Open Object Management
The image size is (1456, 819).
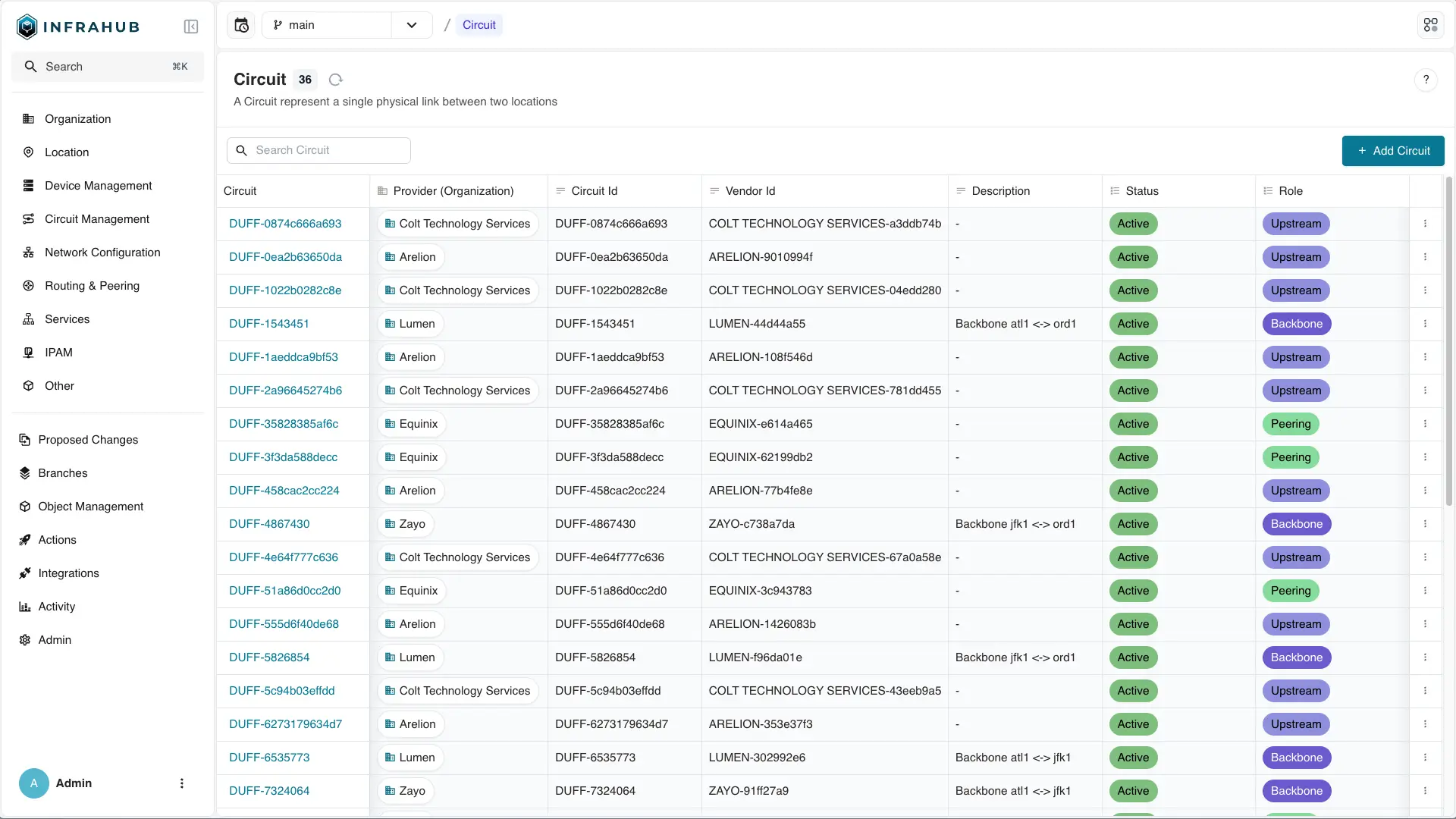pos(108,507)
